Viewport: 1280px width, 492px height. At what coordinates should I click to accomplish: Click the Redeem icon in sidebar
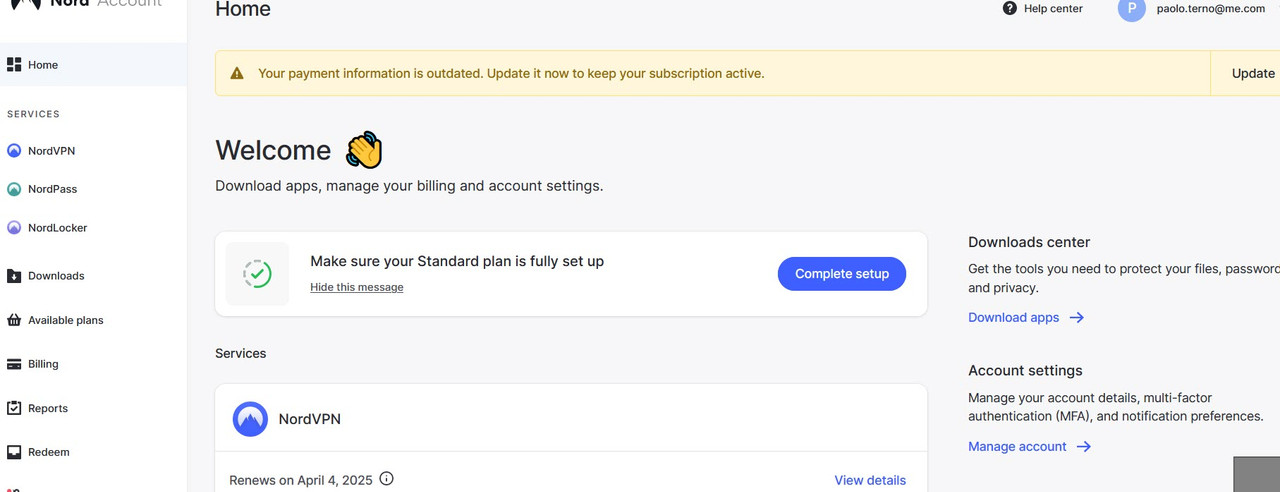pos(14,452)
